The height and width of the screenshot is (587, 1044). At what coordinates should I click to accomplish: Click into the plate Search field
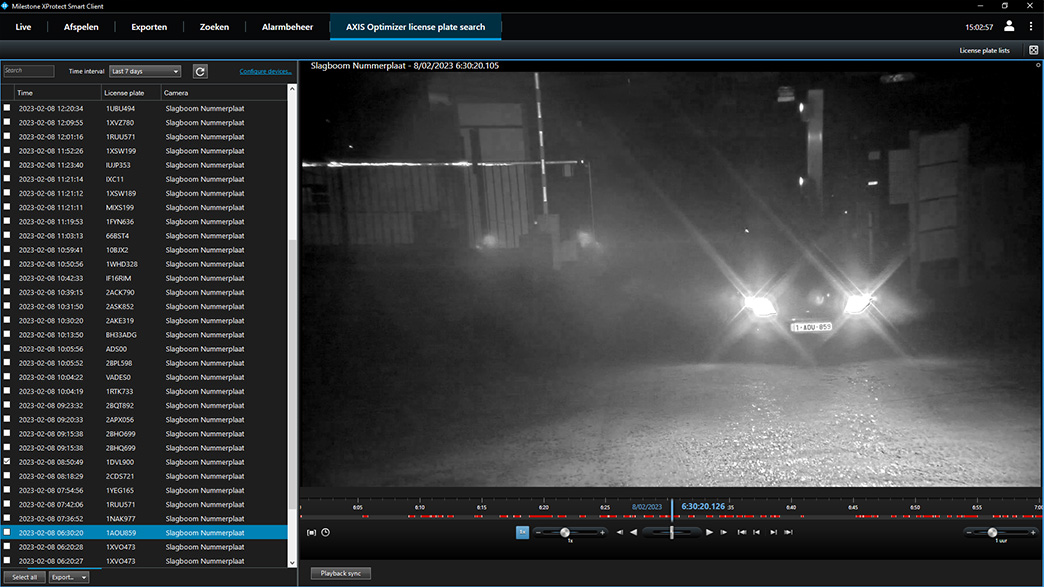29,71
